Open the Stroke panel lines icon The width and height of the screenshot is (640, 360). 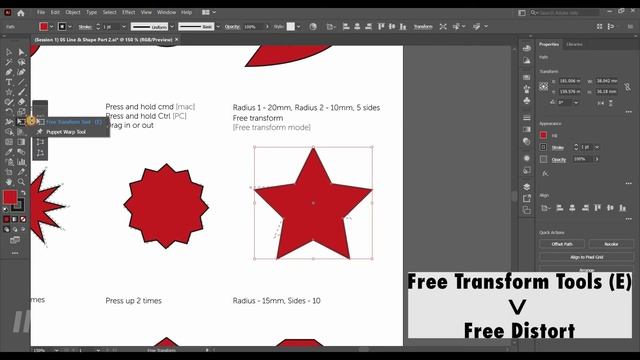pos(527,118)
